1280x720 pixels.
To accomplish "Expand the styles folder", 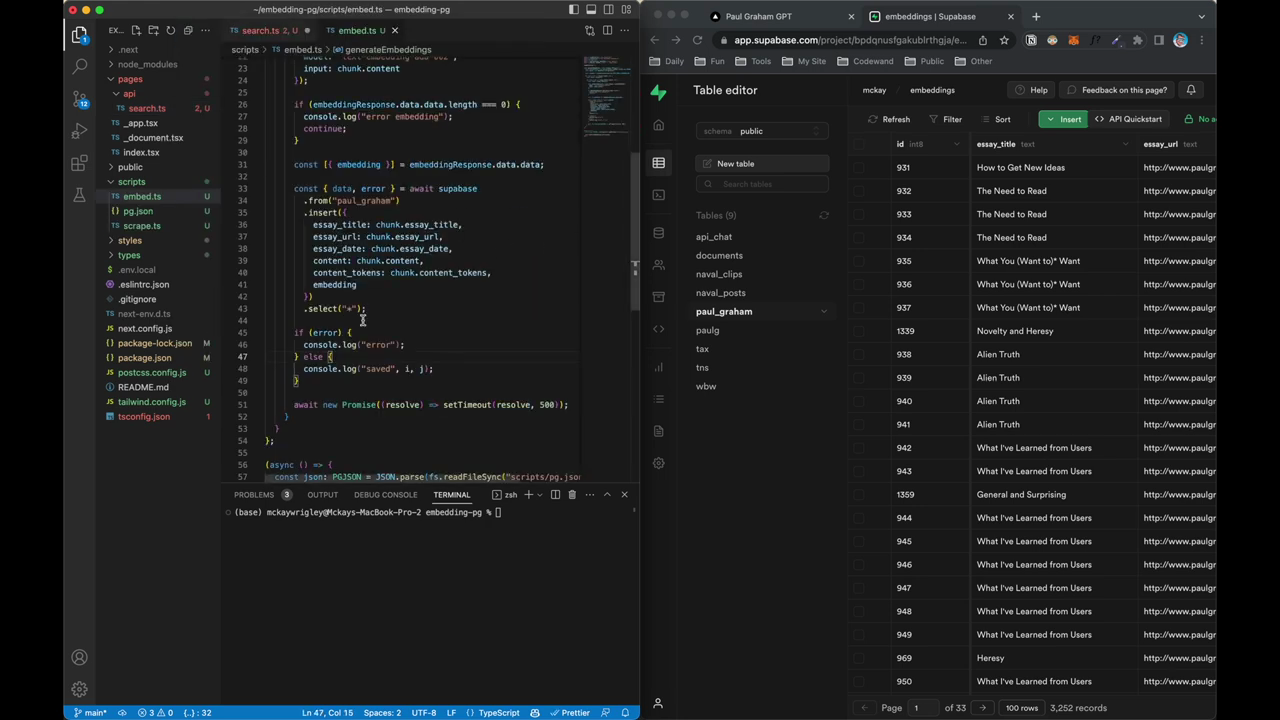I will (130, 241).
